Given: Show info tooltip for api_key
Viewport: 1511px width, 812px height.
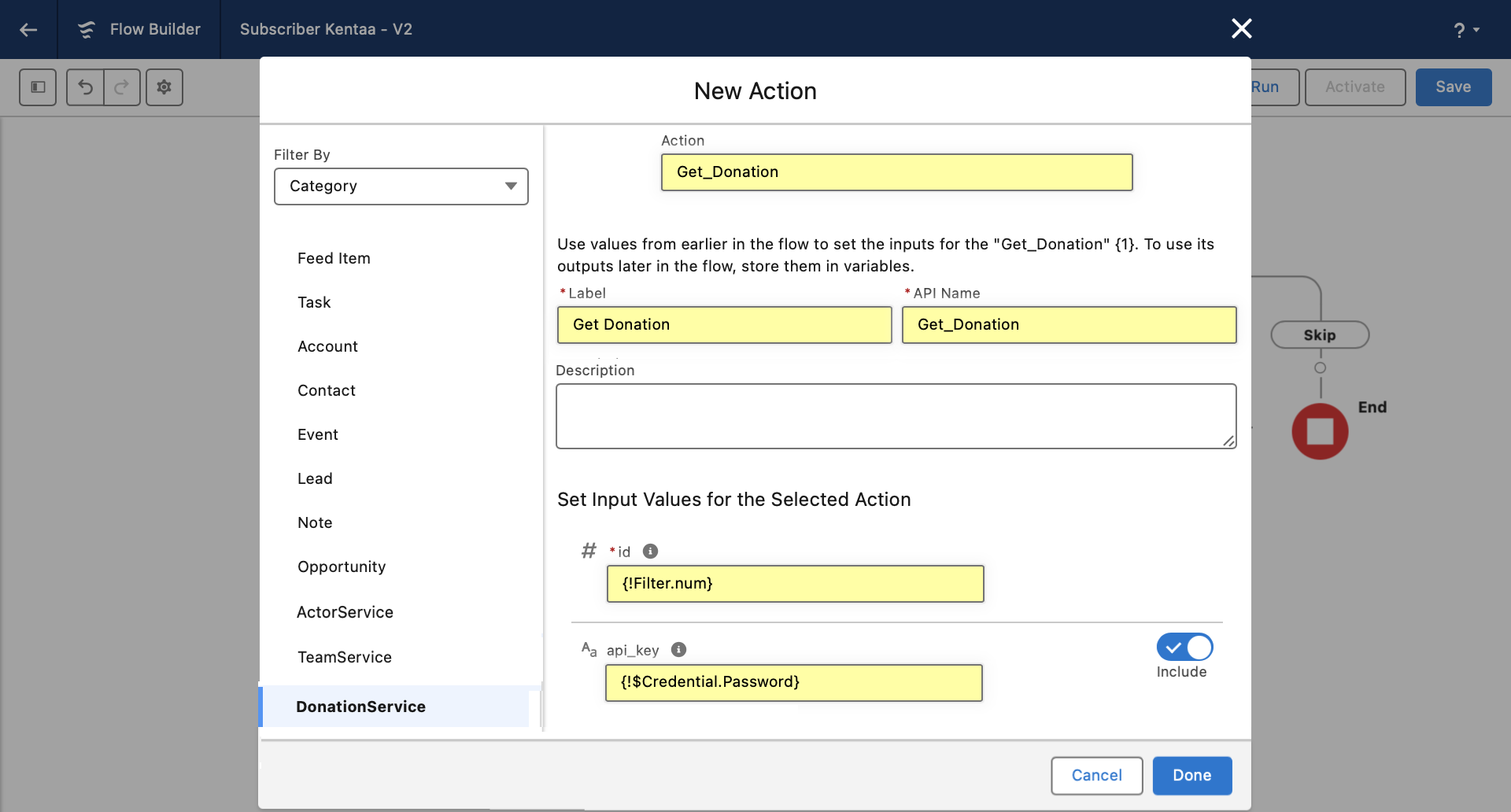Looking at the screenshot, I should pos(678,649).
